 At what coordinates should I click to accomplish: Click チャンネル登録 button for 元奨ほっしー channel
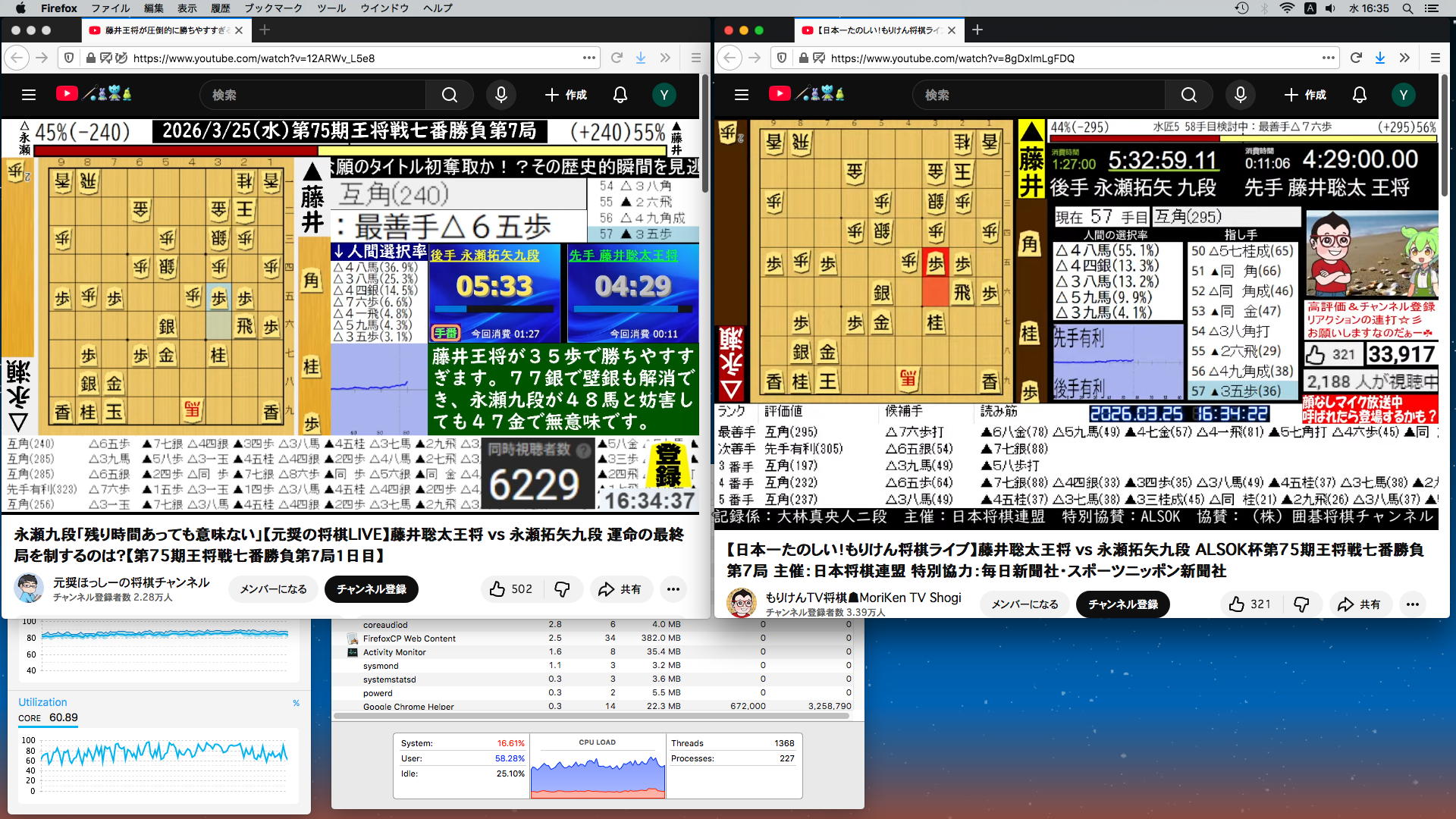(371, 589)
